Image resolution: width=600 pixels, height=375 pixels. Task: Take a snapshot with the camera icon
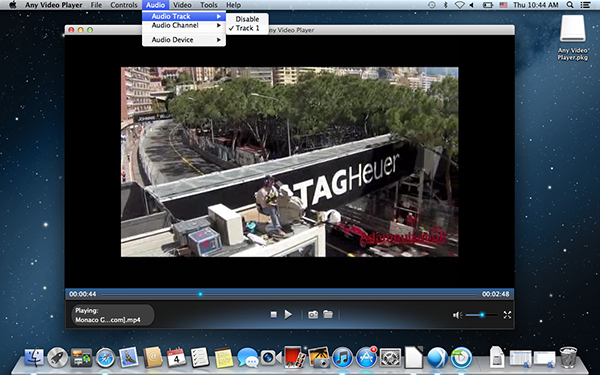(x=313, y=315)
